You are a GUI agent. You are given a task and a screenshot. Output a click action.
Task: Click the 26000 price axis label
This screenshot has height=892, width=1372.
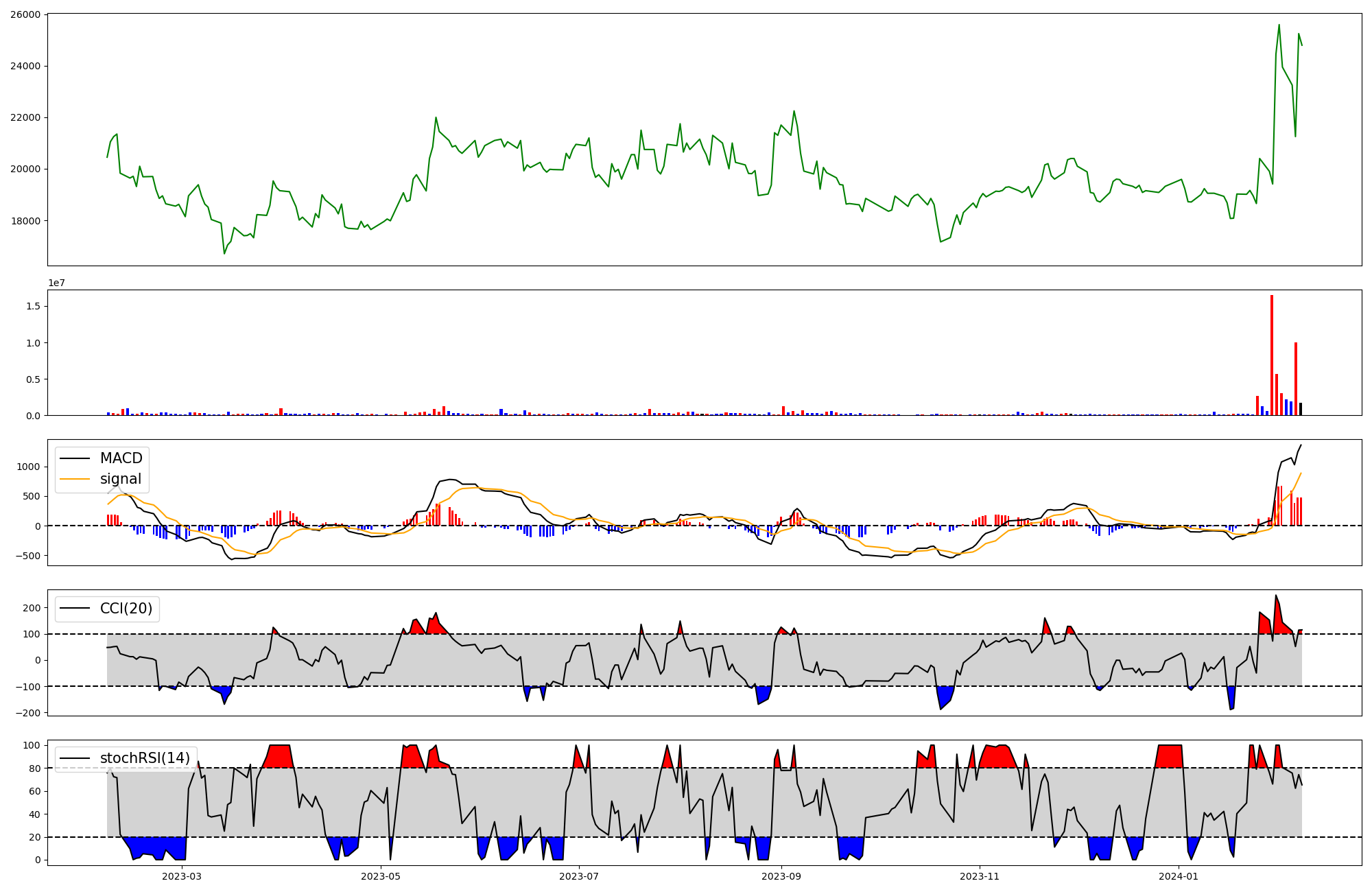tap(25, 14)
